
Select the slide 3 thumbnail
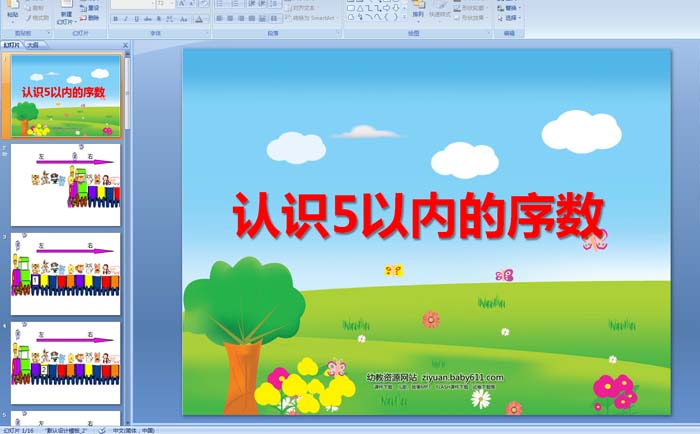[x=66, y=274]
